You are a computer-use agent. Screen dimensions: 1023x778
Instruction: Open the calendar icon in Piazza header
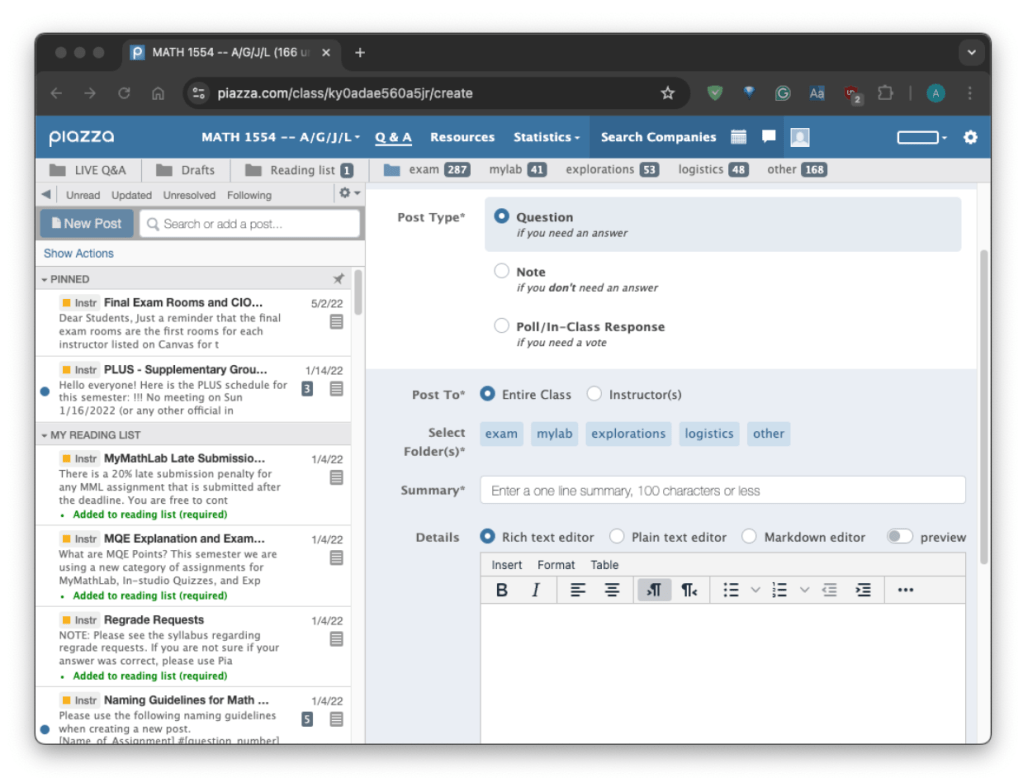click(x=739, y=136)
